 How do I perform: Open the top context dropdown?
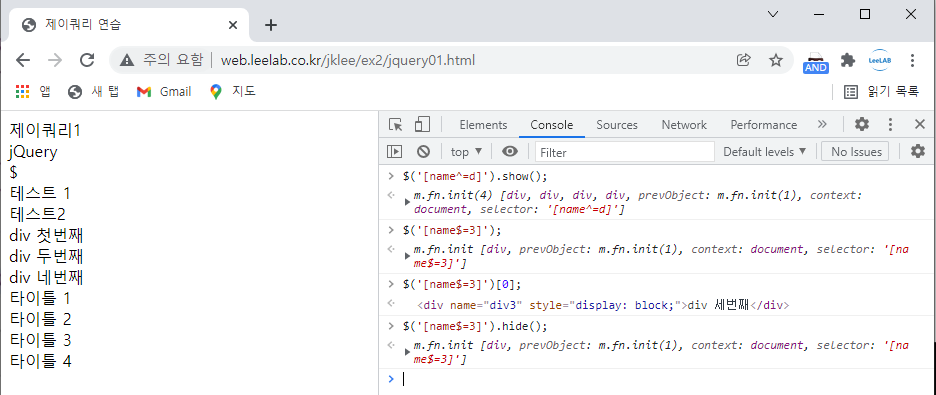467,152
